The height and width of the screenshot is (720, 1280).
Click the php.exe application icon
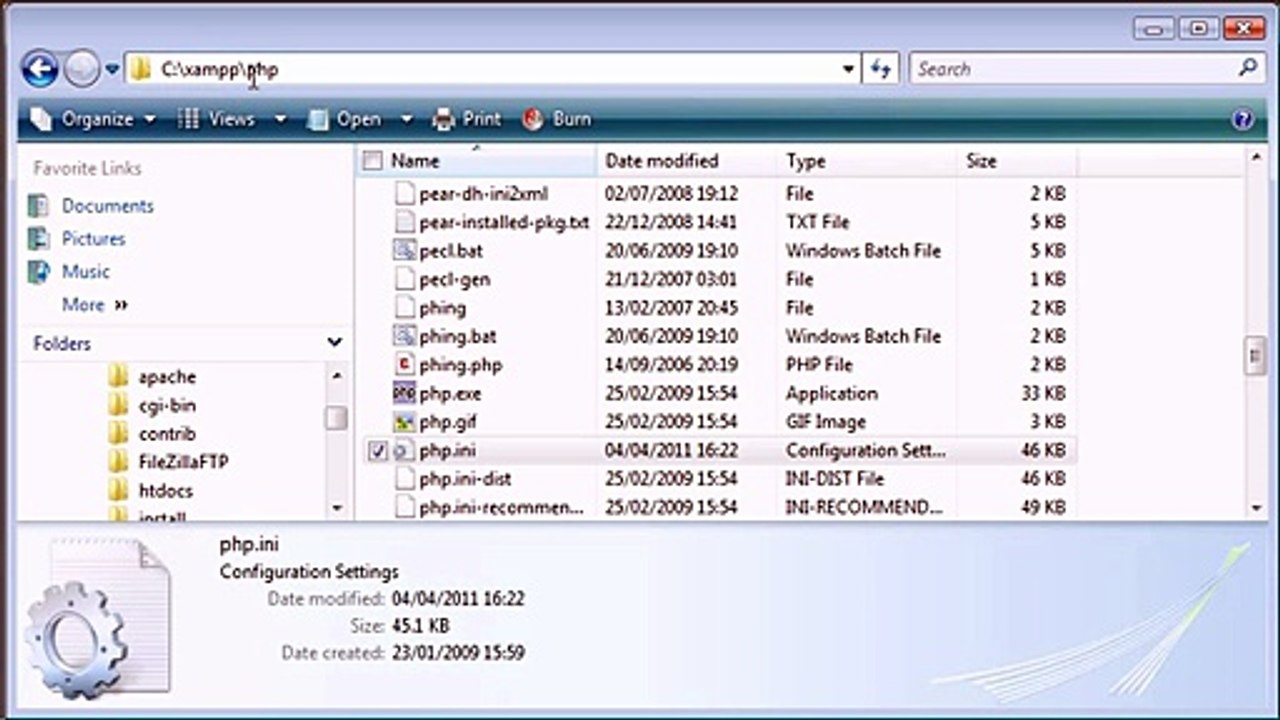404,393
